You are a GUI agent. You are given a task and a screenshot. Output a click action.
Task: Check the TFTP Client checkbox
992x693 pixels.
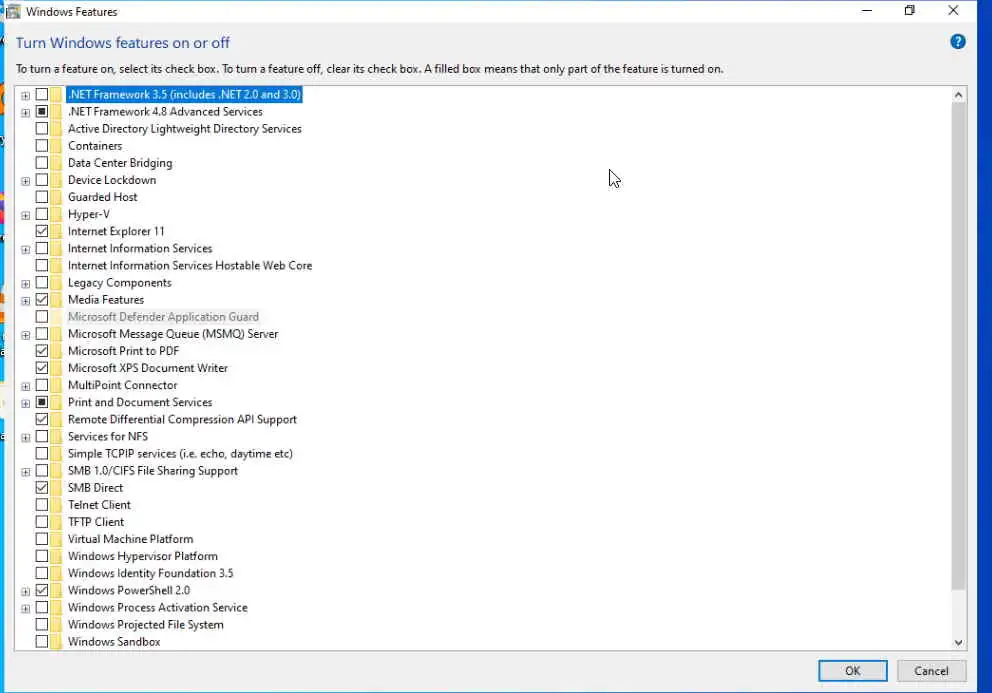coord(42,521)
